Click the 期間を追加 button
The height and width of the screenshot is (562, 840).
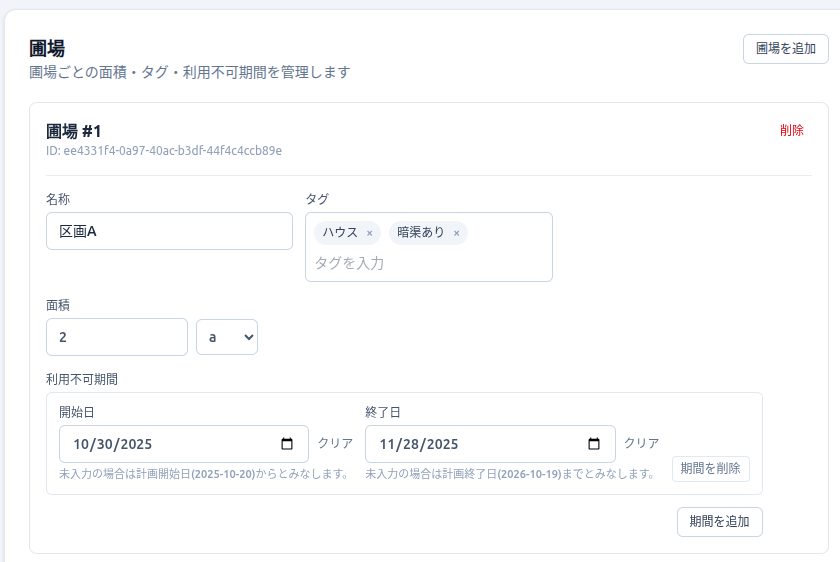[719, 522]
